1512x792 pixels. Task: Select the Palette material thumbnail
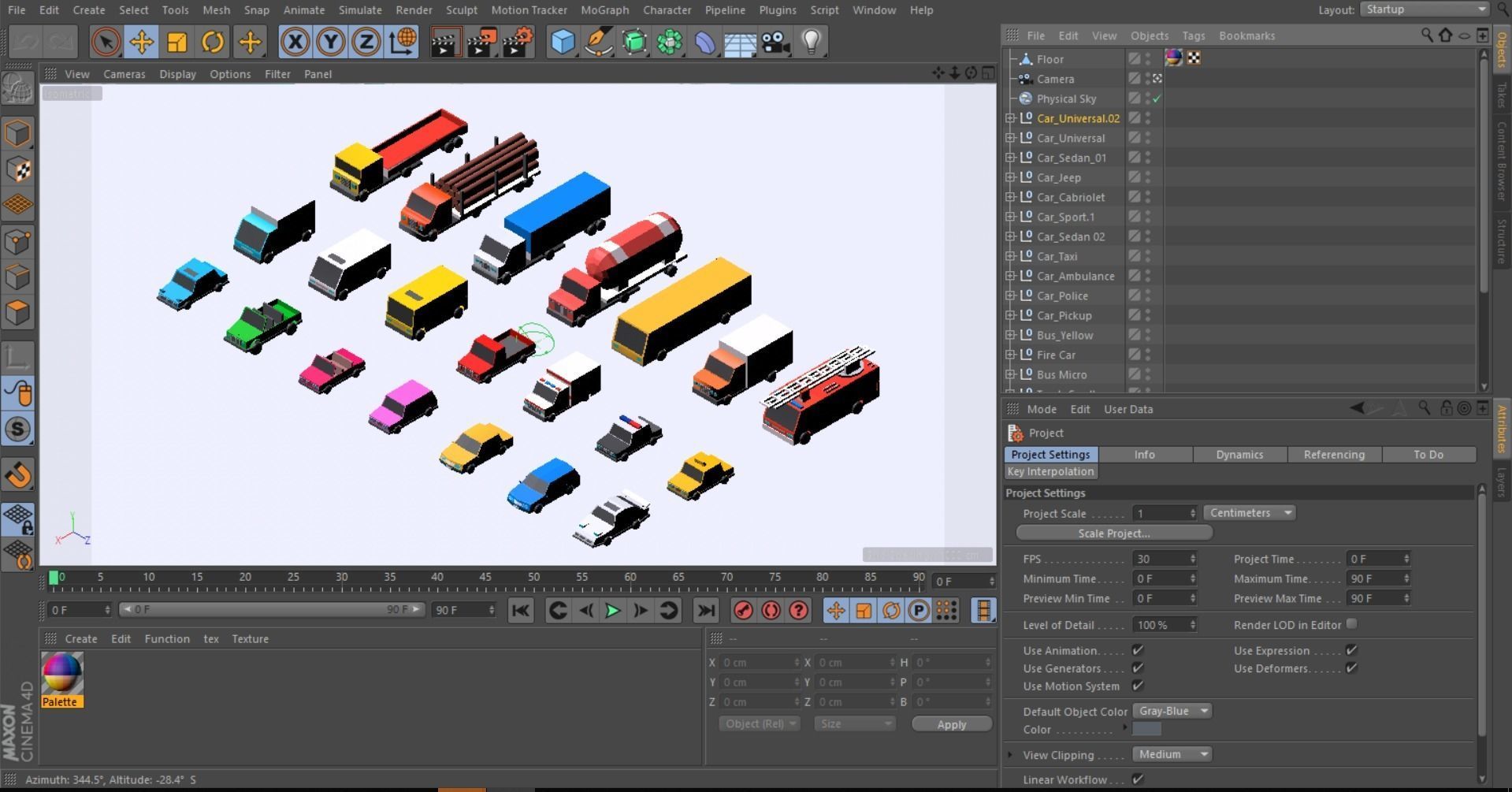61,675
